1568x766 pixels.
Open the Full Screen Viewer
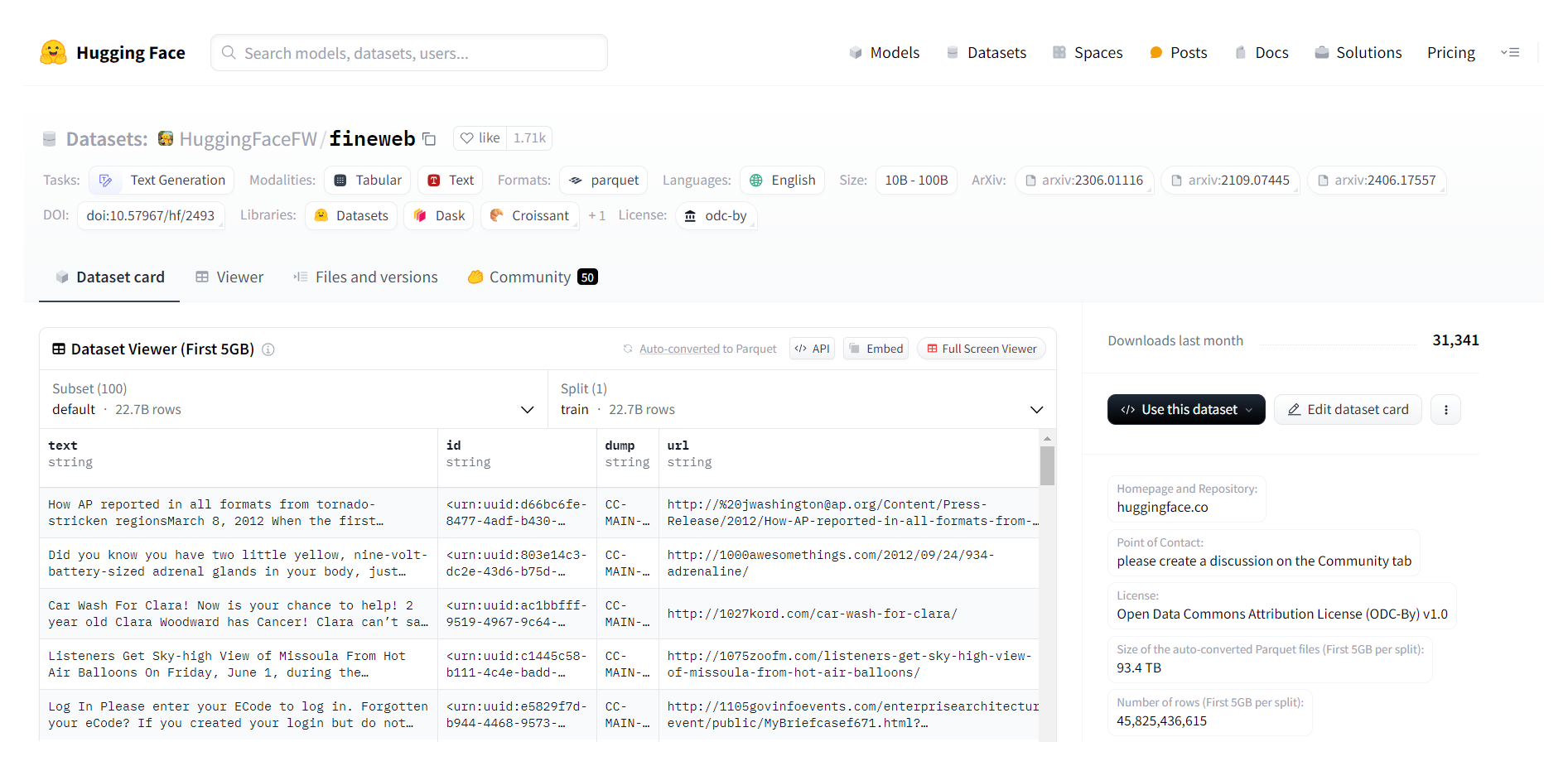pos(982,349)
